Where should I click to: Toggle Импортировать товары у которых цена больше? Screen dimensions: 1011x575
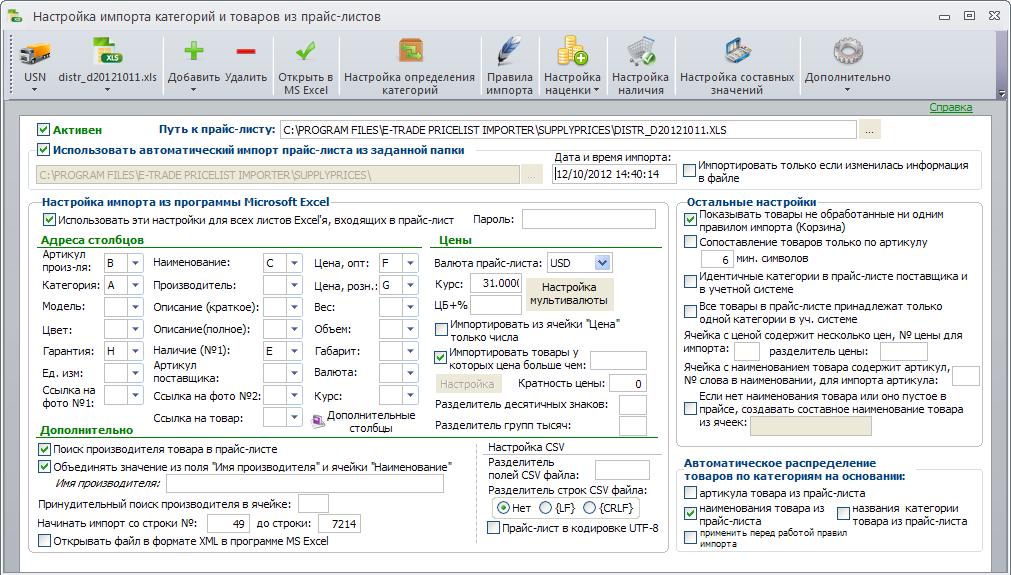(x=440, y=356)
